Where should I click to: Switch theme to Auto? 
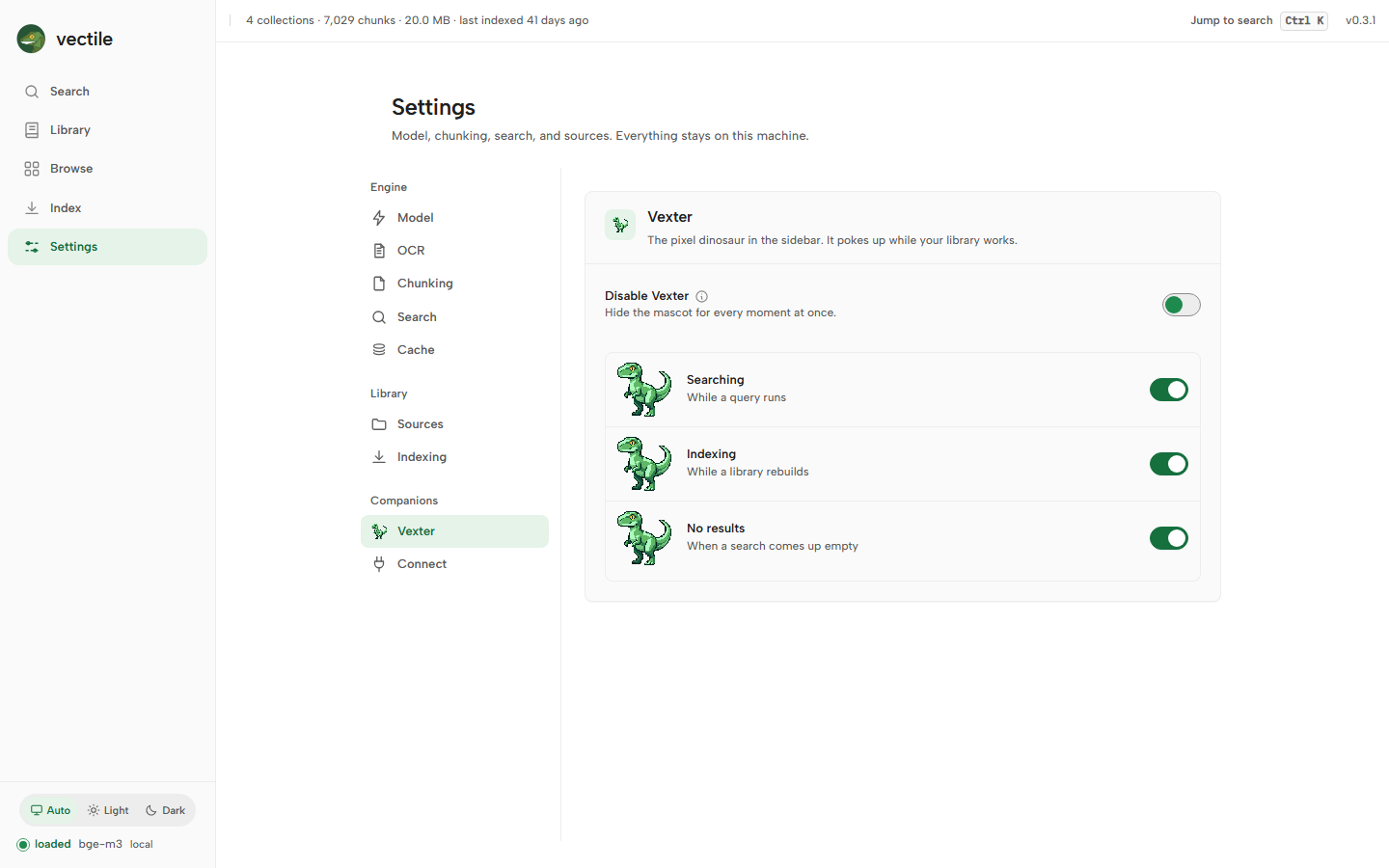pyautogui.click(x=50, y=810)
